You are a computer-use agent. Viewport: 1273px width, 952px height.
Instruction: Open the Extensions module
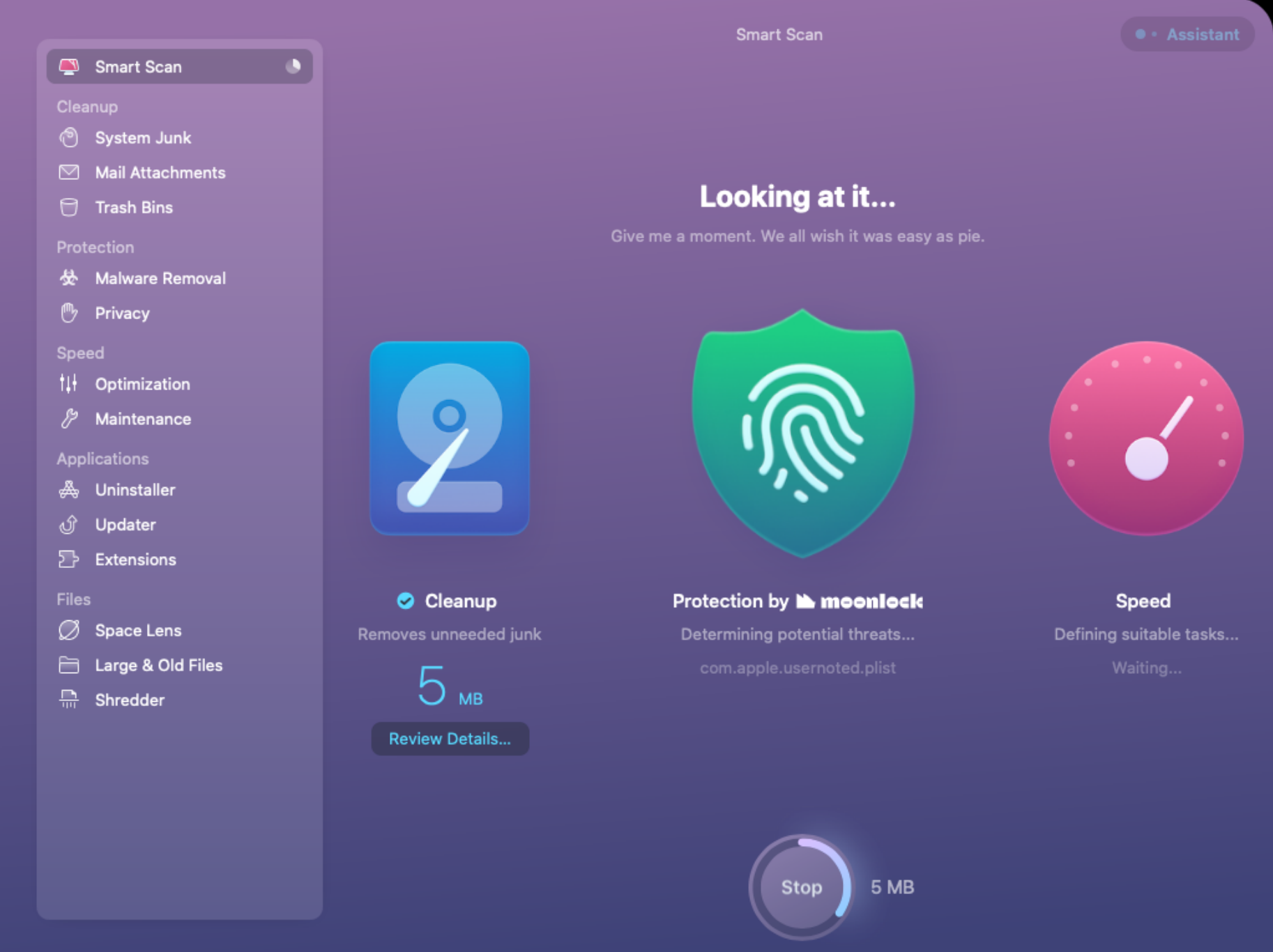tap(135, 560)
